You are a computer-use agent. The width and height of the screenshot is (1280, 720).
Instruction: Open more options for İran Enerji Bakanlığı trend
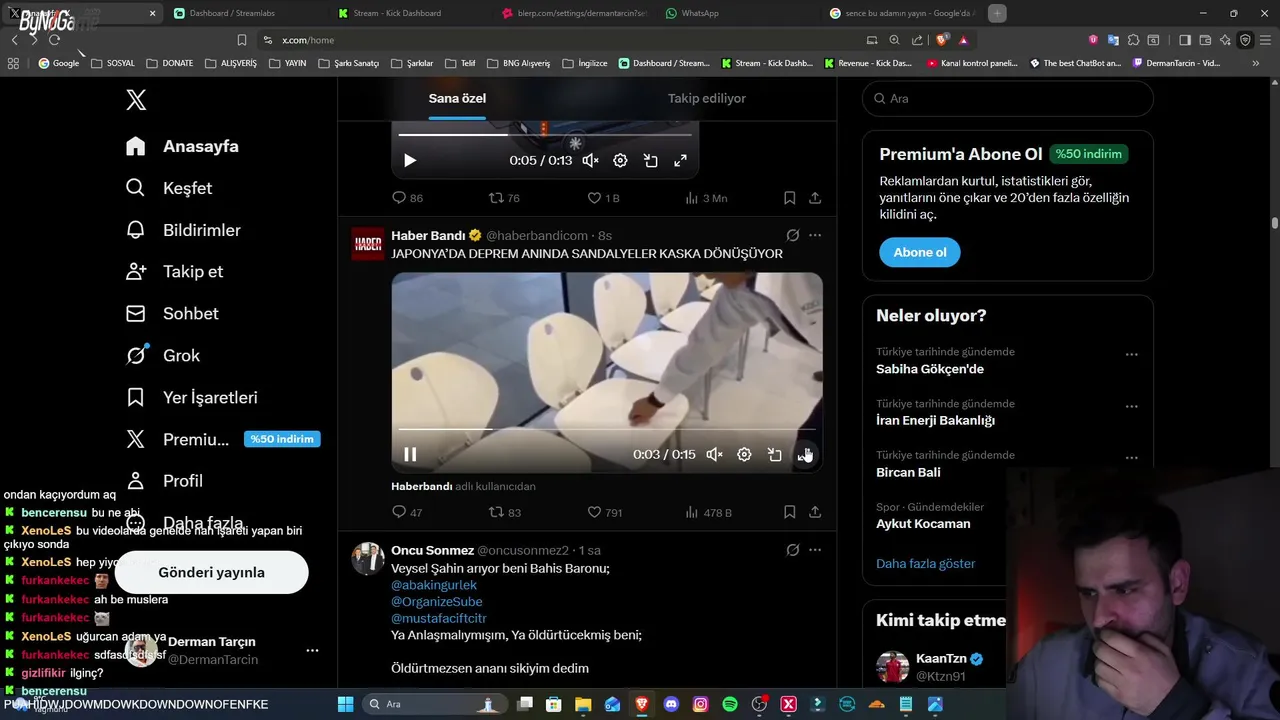pos(1131,407)
